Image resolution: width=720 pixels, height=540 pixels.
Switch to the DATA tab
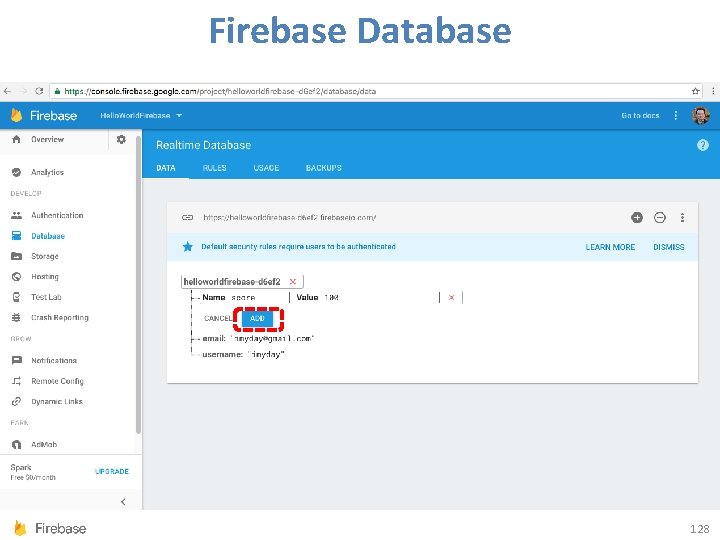click(166, 168)
